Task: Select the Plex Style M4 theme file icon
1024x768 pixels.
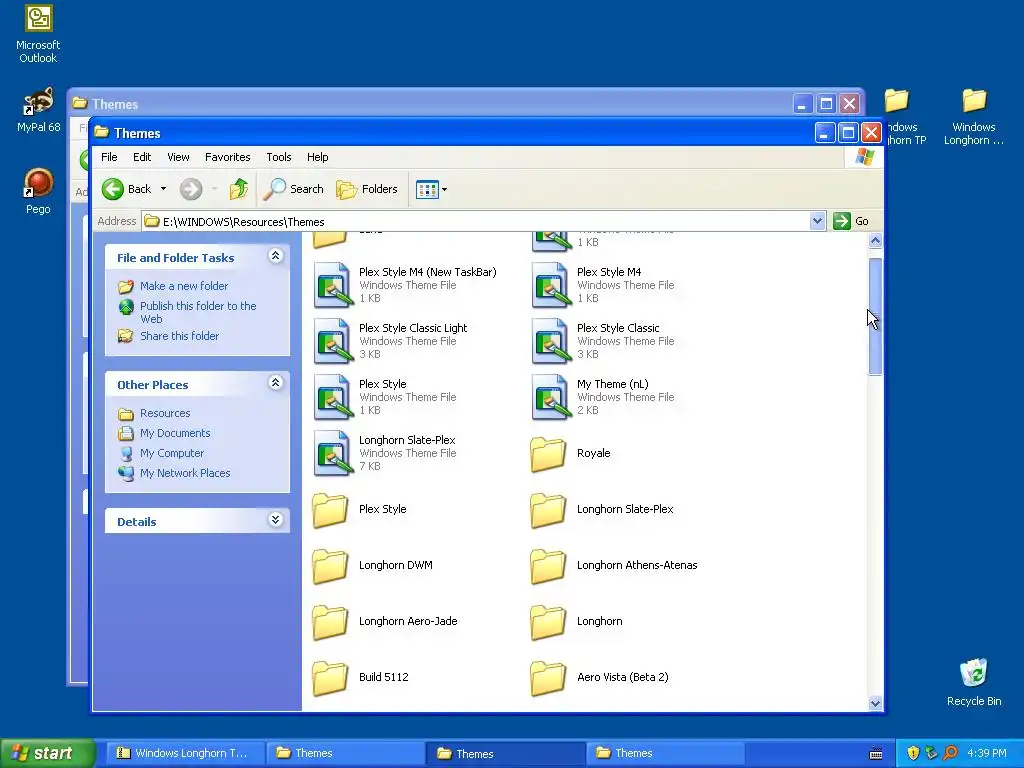Action: tap(551, 285)
